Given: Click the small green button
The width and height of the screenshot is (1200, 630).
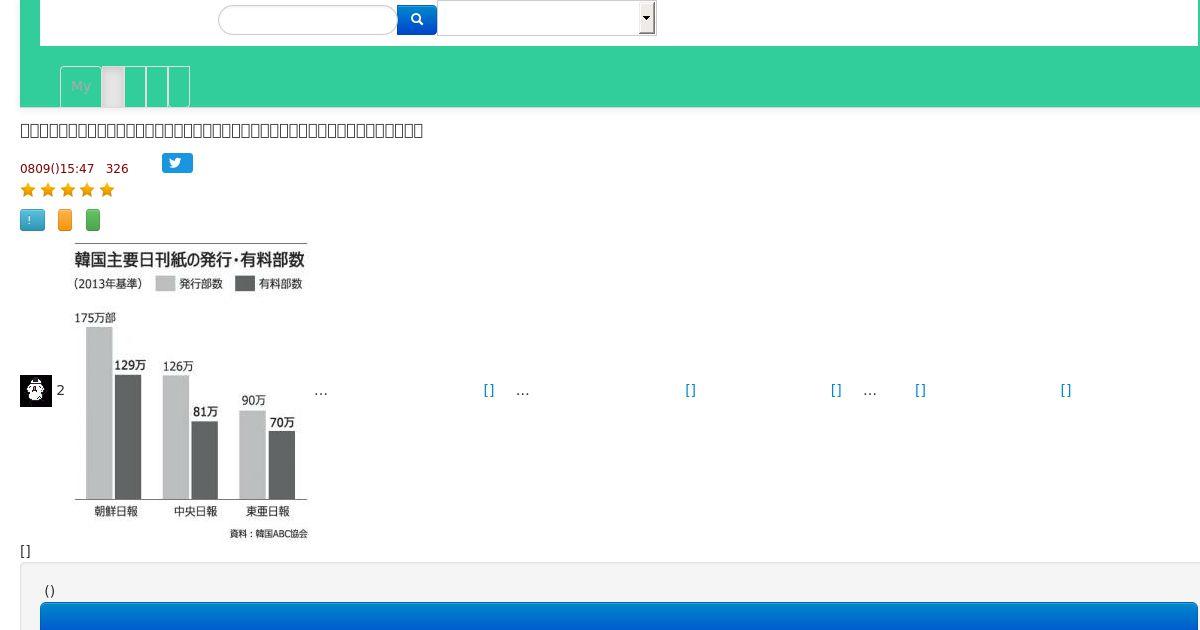Looking at the screenshot, I should (x=93, y=220).
